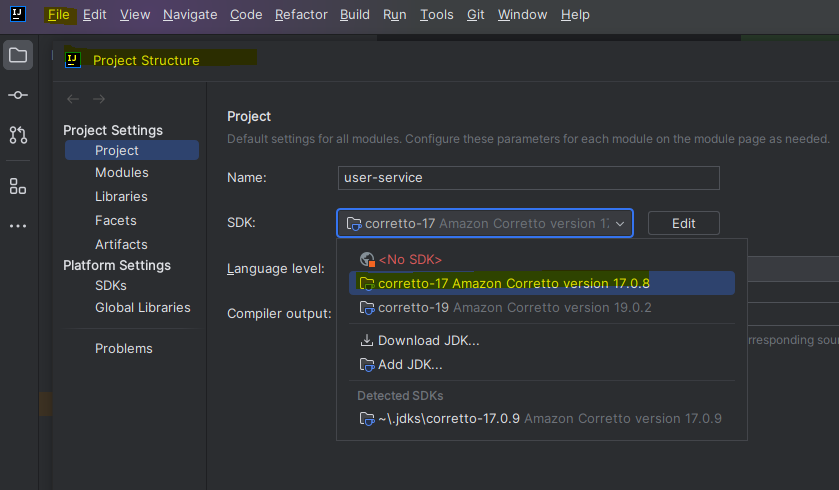Click the Name field with user-service
839x490 pixels.
coord(529,178)
